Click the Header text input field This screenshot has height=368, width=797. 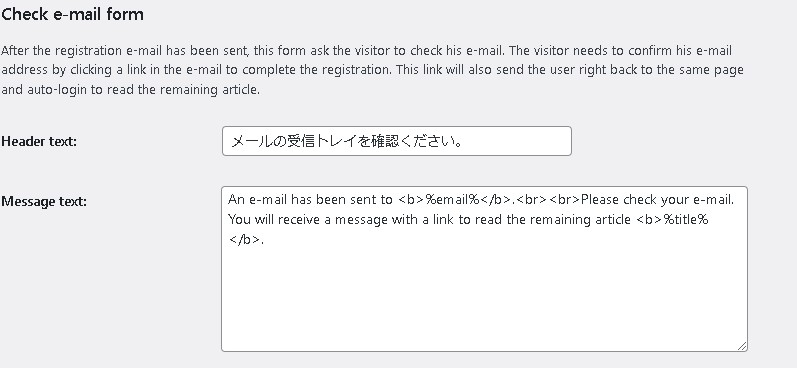click(396, 141)
